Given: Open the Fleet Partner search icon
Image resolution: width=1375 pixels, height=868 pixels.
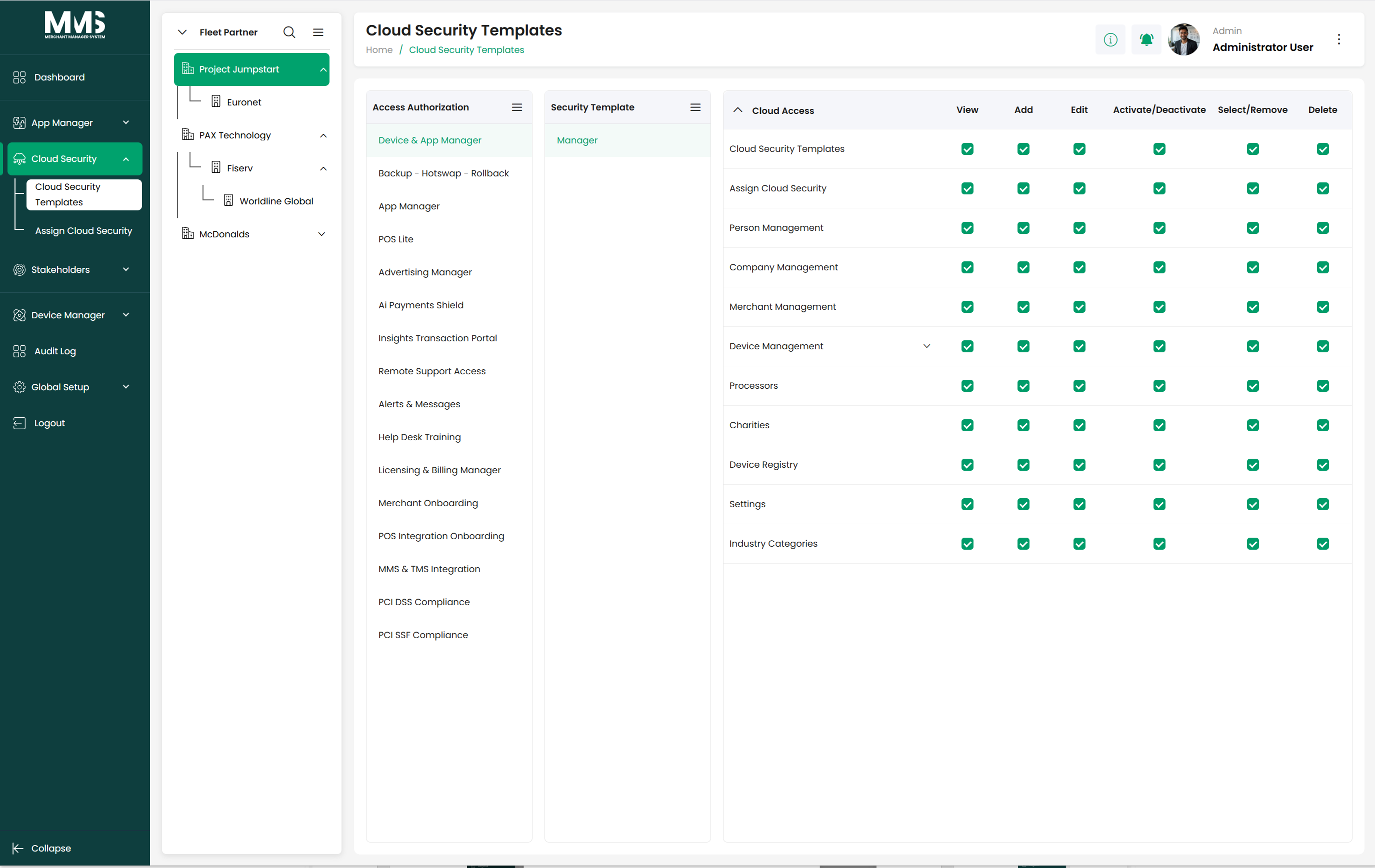Looking at the screenshot, I should click(x=289, y=32).
